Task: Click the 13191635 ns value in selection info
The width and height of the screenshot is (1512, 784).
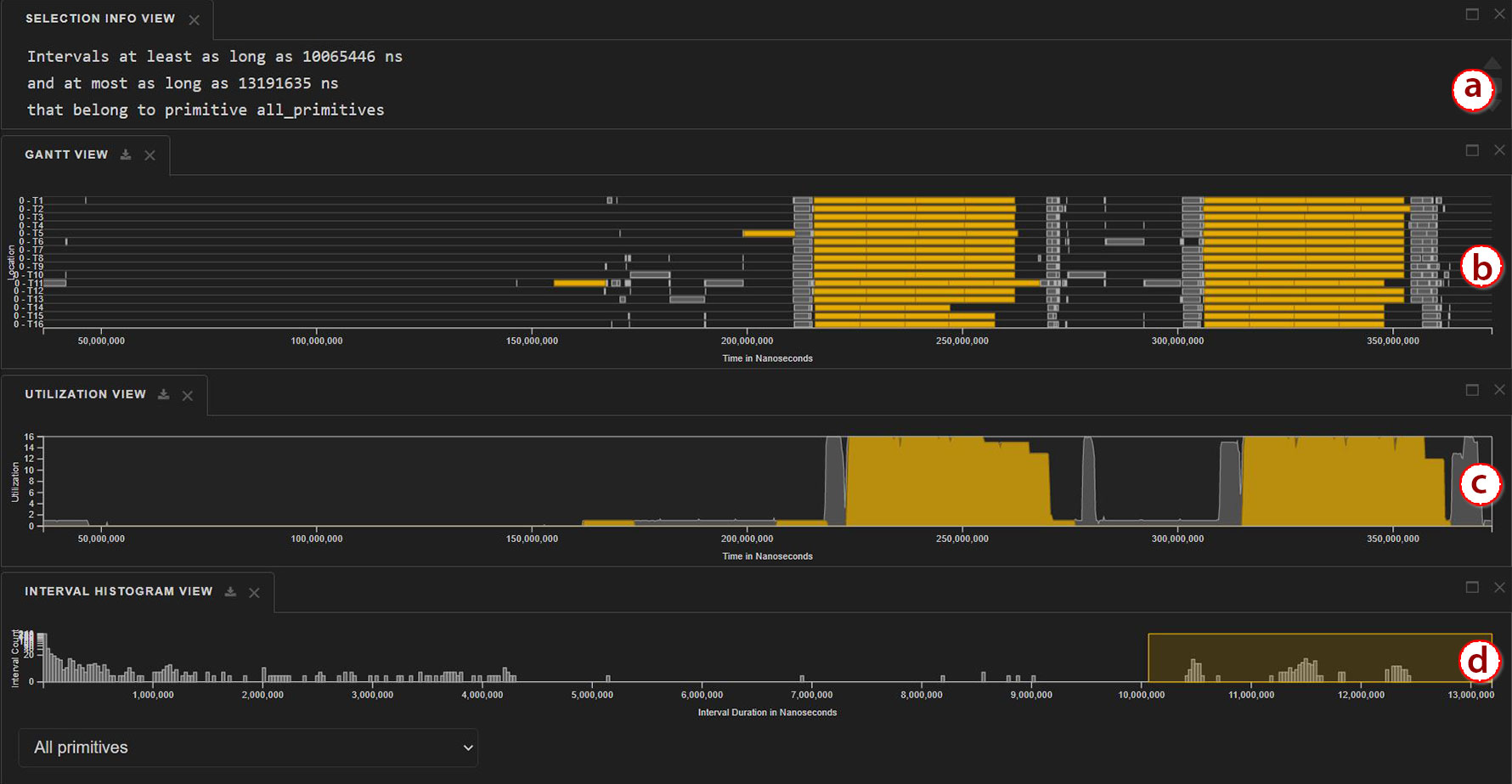Action: coord(288,83)
